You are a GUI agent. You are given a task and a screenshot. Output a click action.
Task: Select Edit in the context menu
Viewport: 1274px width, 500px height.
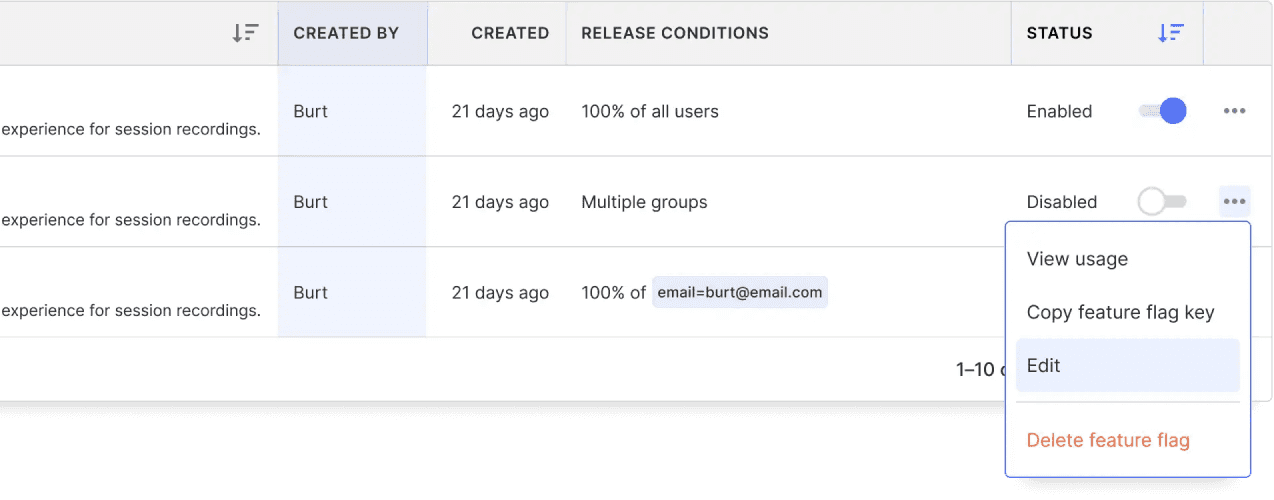pyautogui.click(x=1043, y=365)
